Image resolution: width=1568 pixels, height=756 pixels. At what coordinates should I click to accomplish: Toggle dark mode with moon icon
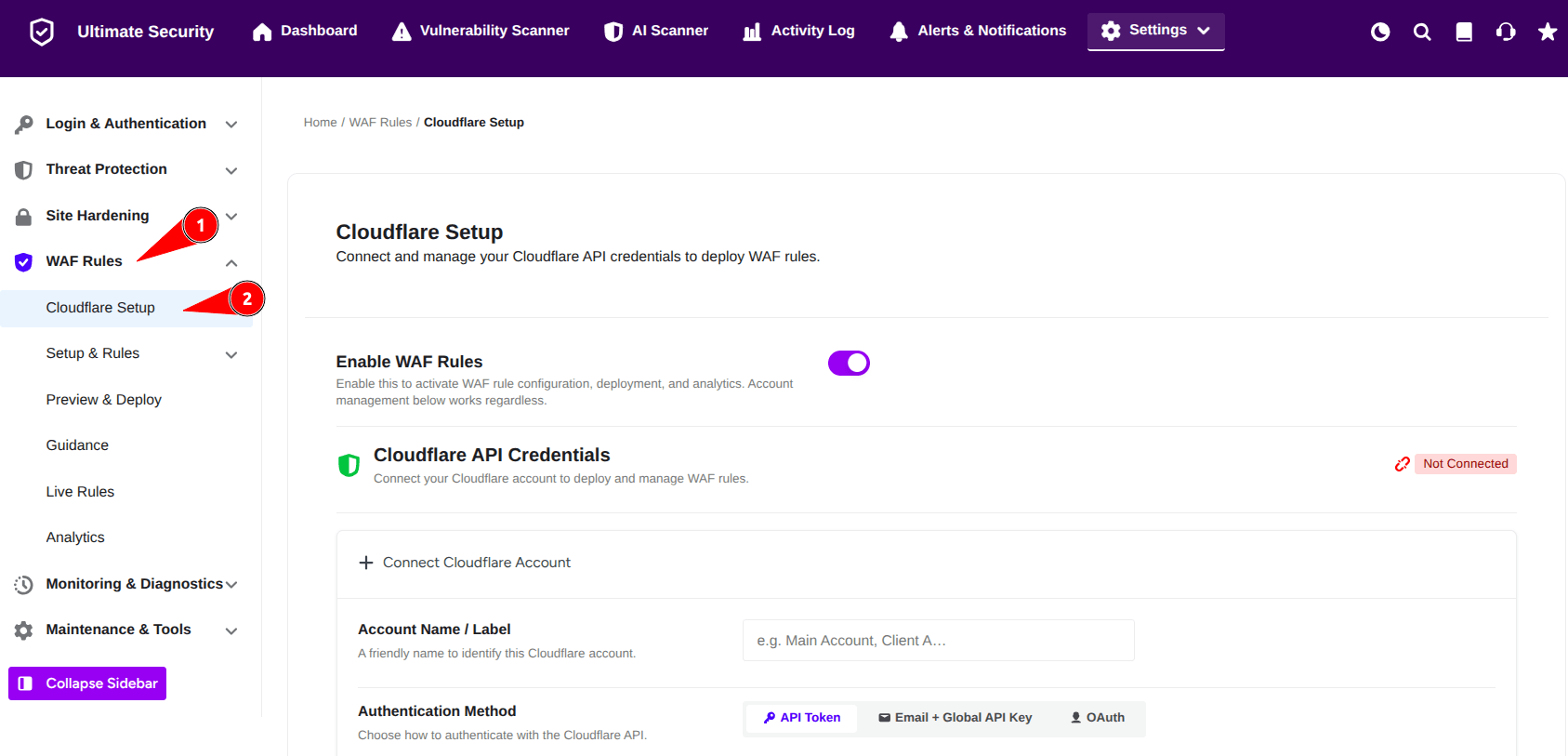point(1380,32)
